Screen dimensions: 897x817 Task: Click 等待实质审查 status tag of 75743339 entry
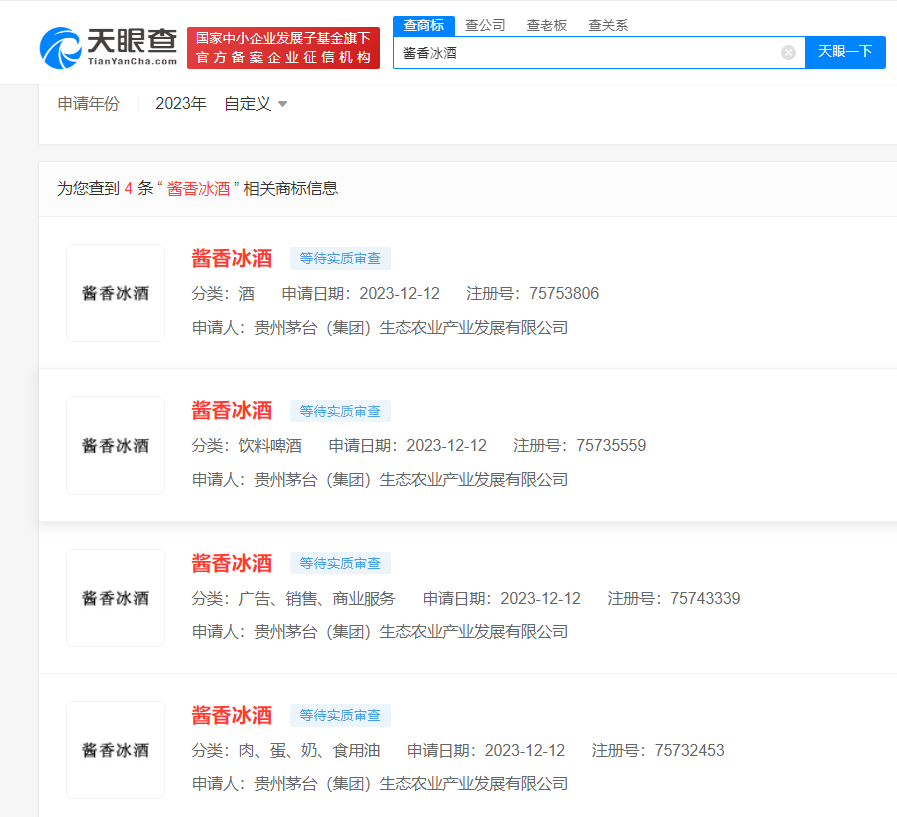340,564
